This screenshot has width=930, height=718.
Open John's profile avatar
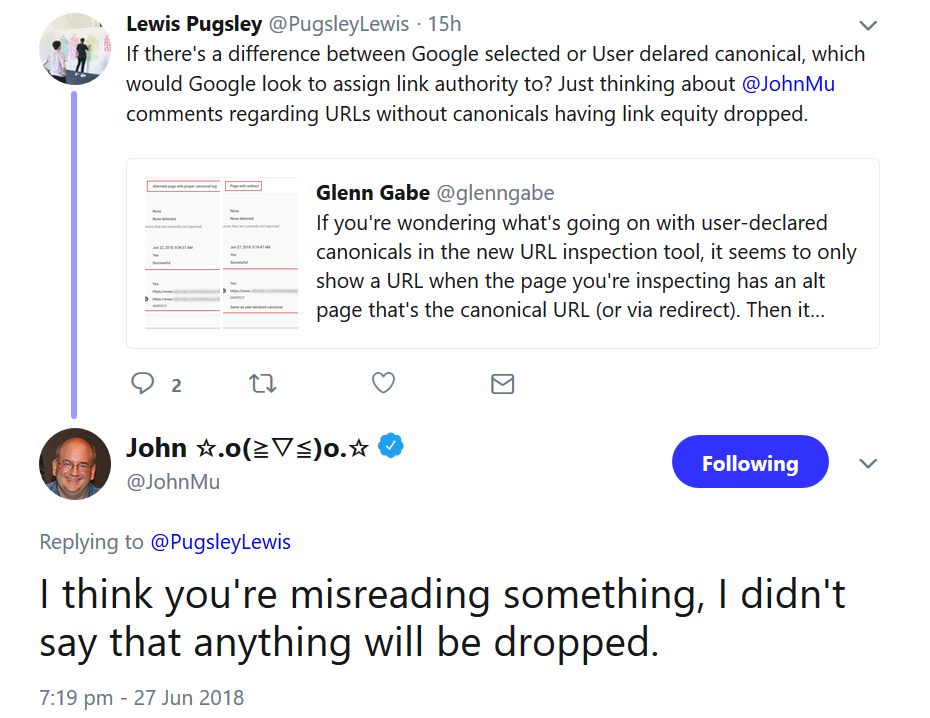pyautogui.click(x=74, y=463)
